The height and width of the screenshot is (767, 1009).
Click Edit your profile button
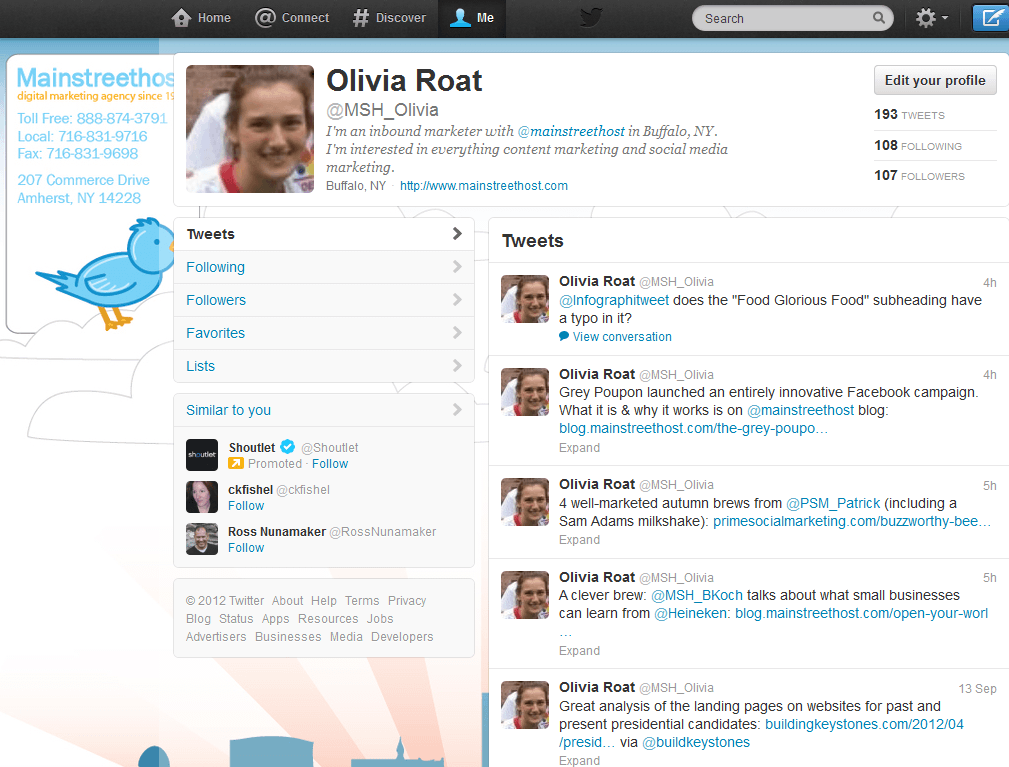(935, 80)
